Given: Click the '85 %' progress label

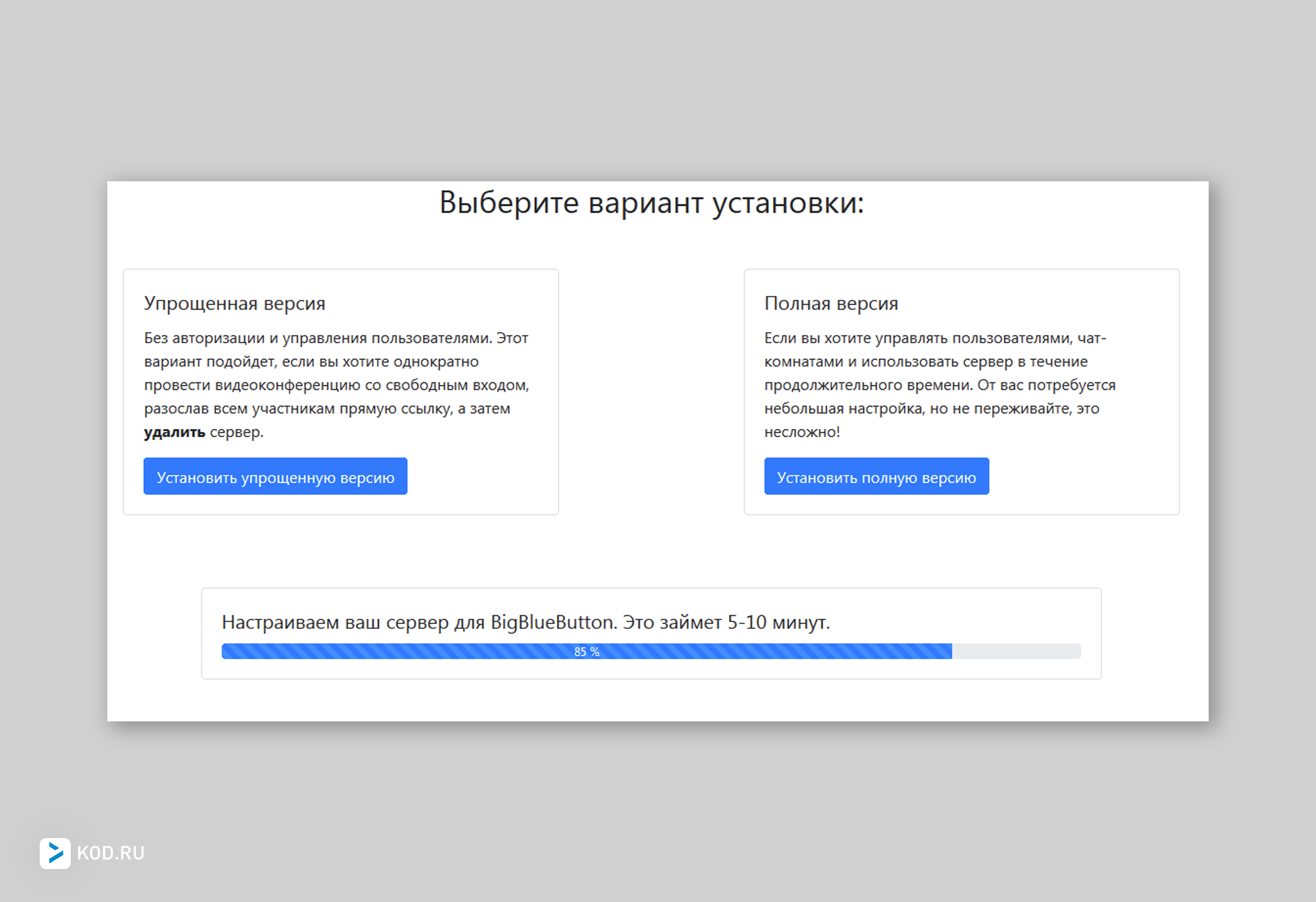Looking at the screenshot, I should 586,652.
